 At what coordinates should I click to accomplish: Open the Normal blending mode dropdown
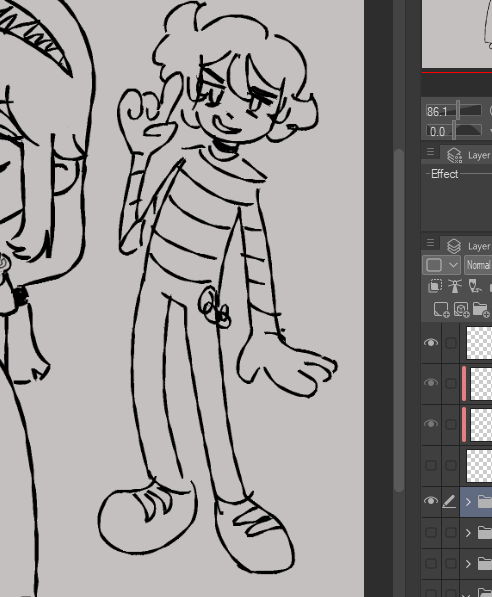pyautogui.click(x=478, y=265)
